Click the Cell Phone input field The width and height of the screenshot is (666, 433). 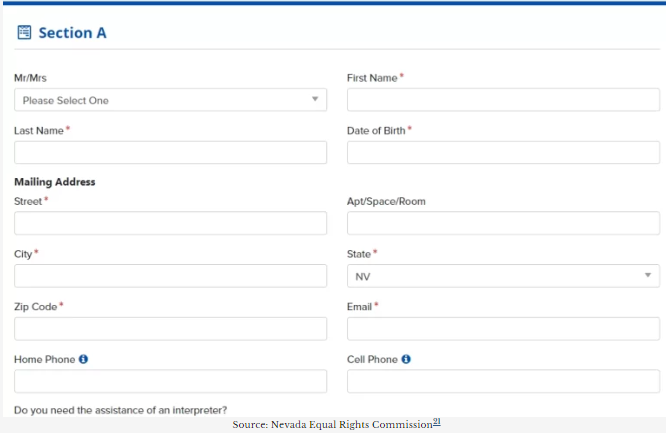click(503, 382)
